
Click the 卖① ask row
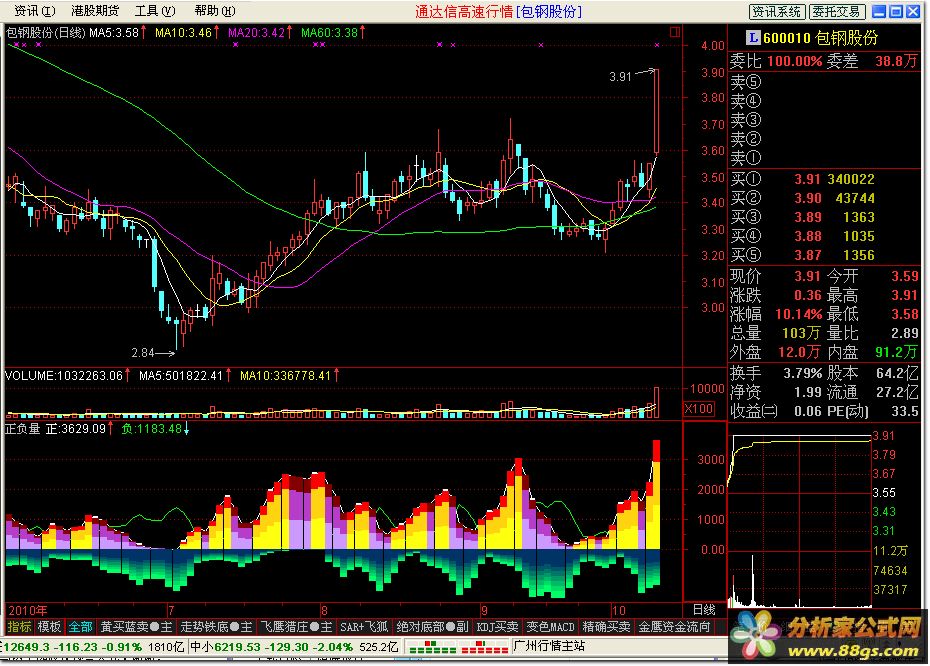click(x=824, y=158)
